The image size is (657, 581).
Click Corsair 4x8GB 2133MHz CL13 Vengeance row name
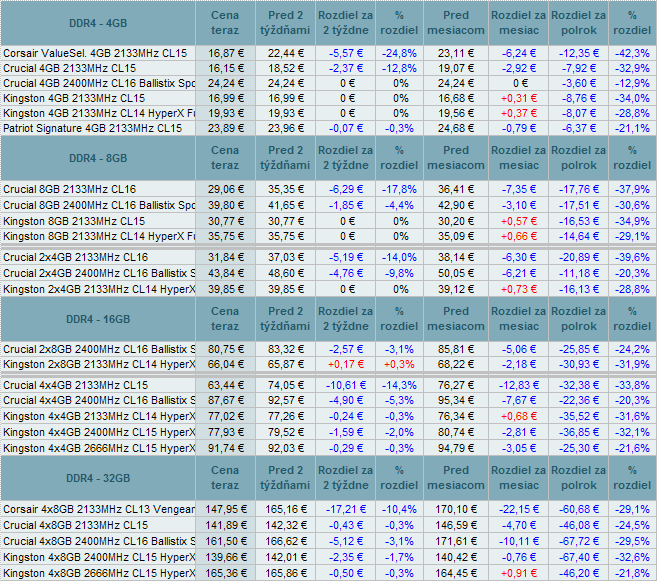click(99, 509)
